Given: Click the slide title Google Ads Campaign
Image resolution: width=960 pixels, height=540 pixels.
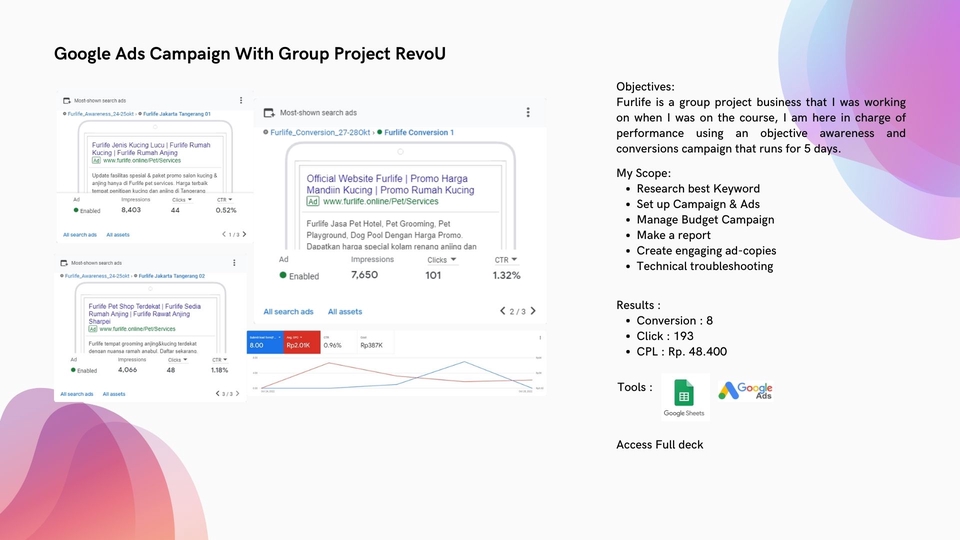Looking at the screenshot, I should pos(250,54).
